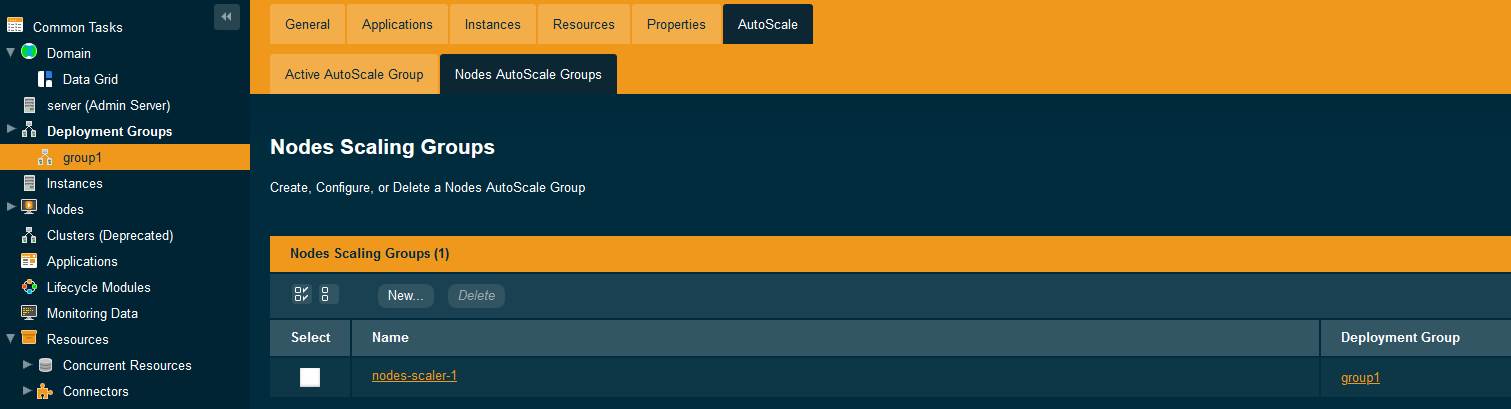Select Resources label in the tree
1511x409 pixels.
click(78, 339)
